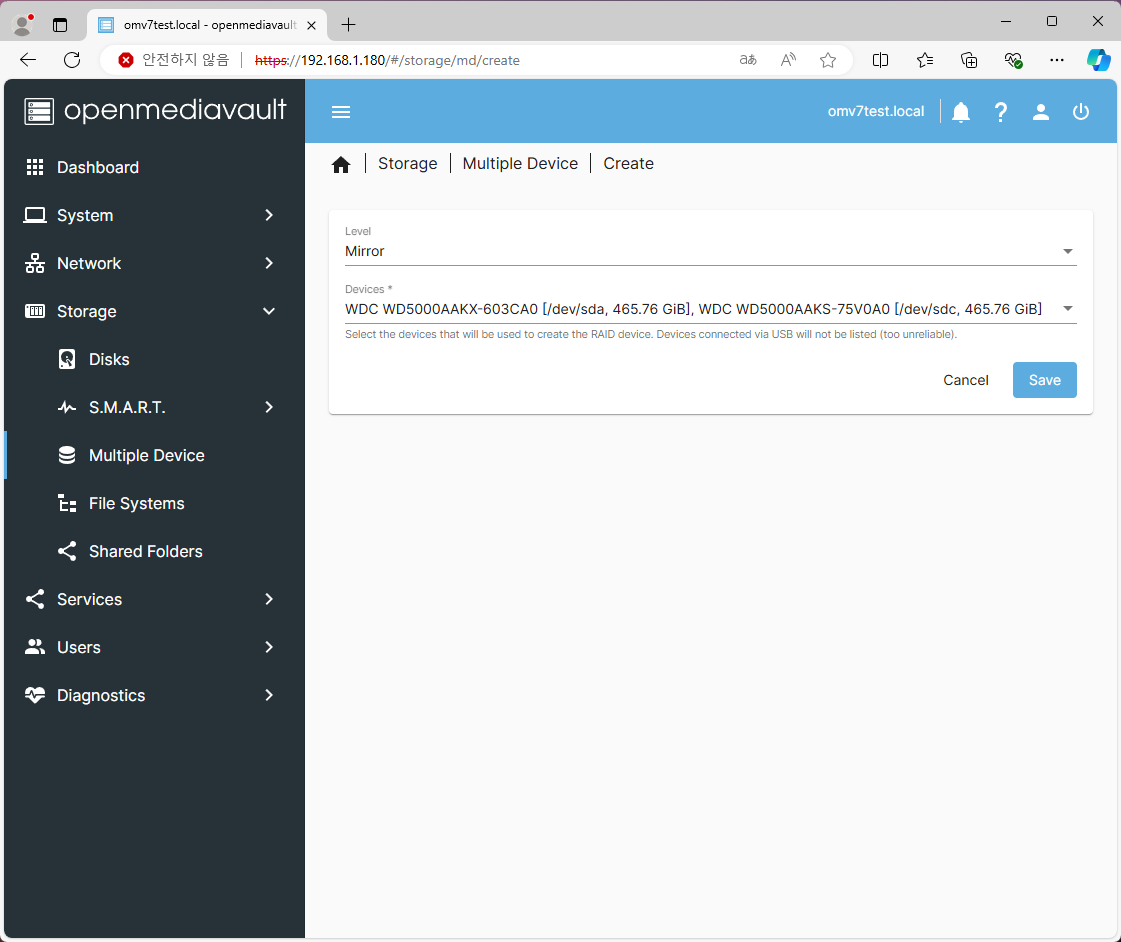
Task: Click the Disks hard drive icon
Action: (x=67, y=359)
